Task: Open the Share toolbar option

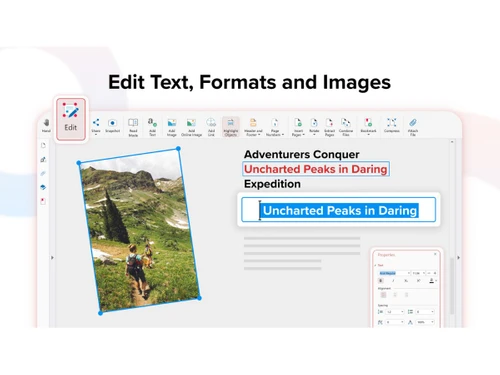Action: pyautogui.click(x=96, y=126)
